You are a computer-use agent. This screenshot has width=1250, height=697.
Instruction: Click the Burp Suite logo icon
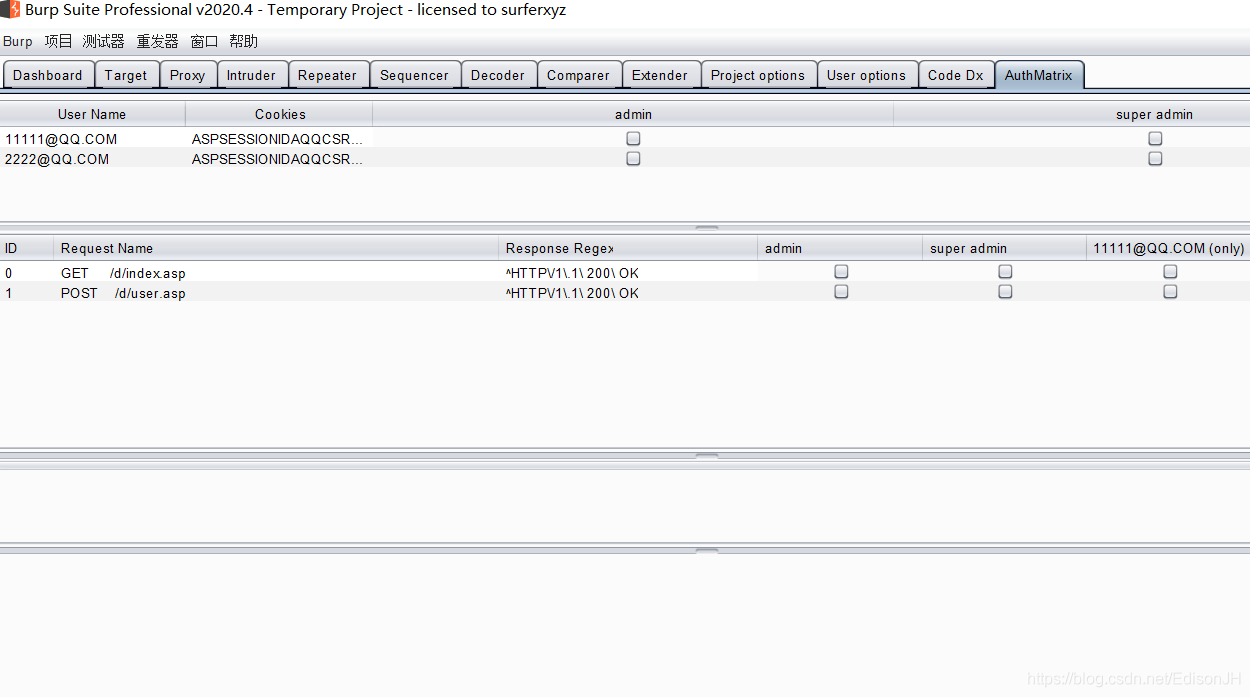tap(10, 10)
